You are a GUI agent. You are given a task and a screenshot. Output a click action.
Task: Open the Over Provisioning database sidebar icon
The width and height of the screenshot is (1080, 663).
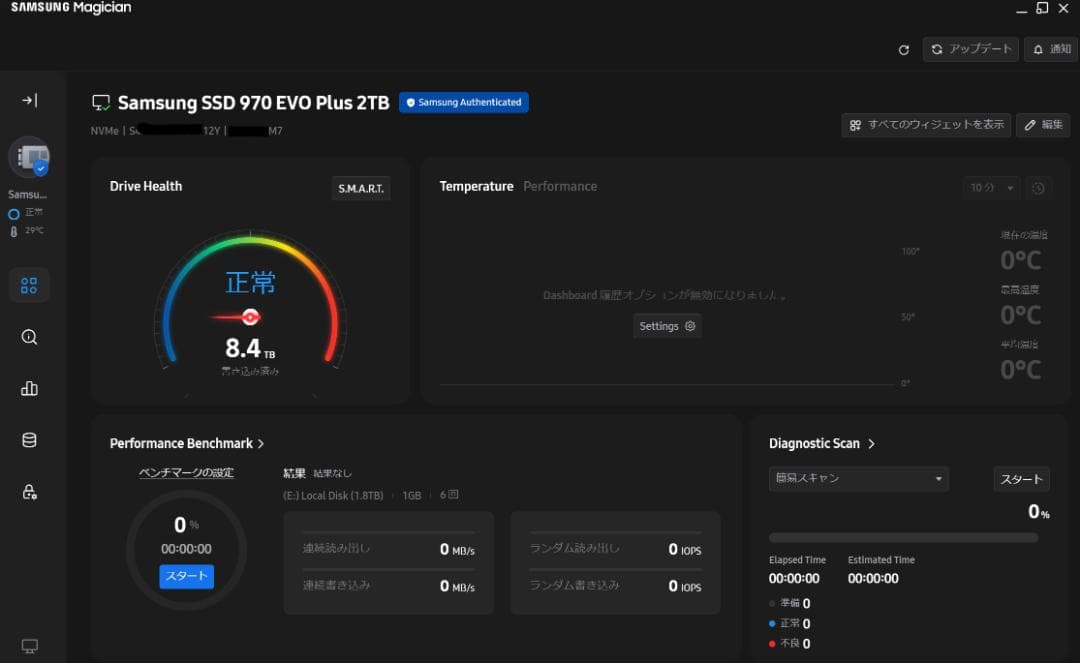(29, 440)
